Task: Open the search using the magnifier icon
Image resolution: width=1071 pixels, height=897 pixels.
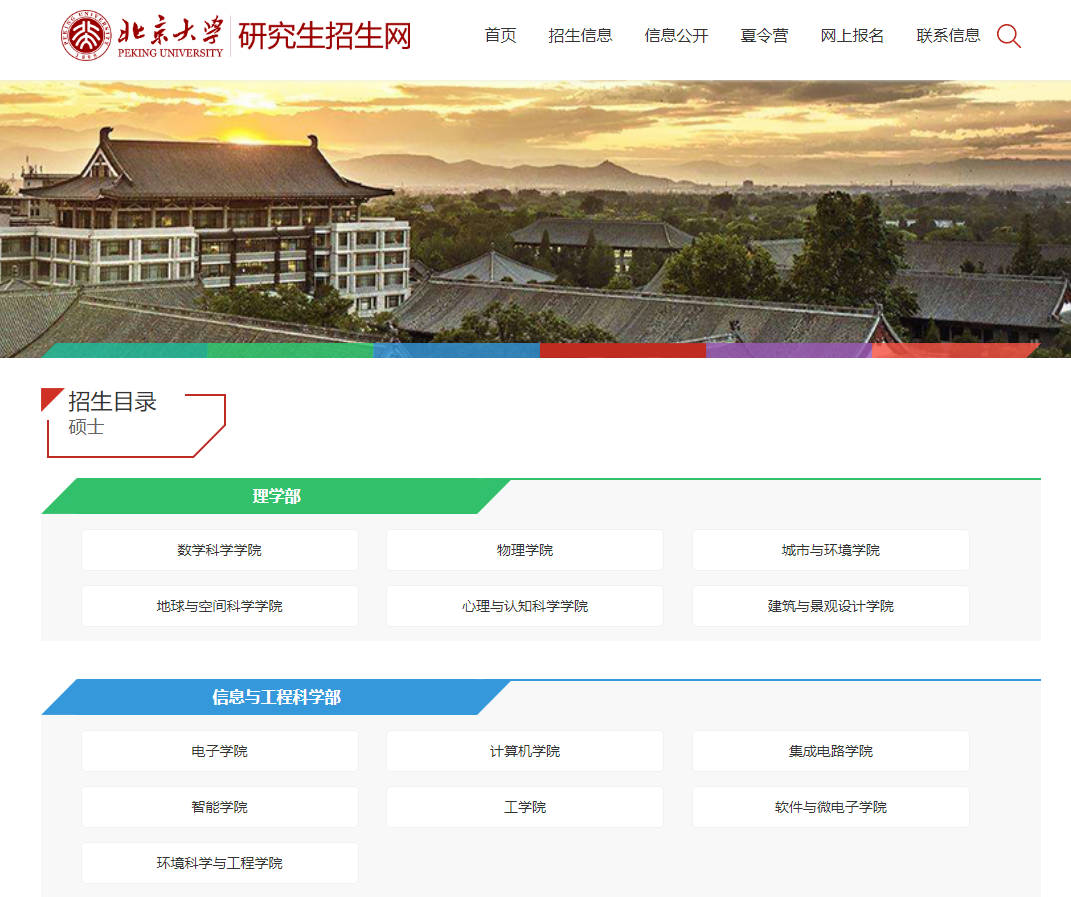Action: (1008, 35)
